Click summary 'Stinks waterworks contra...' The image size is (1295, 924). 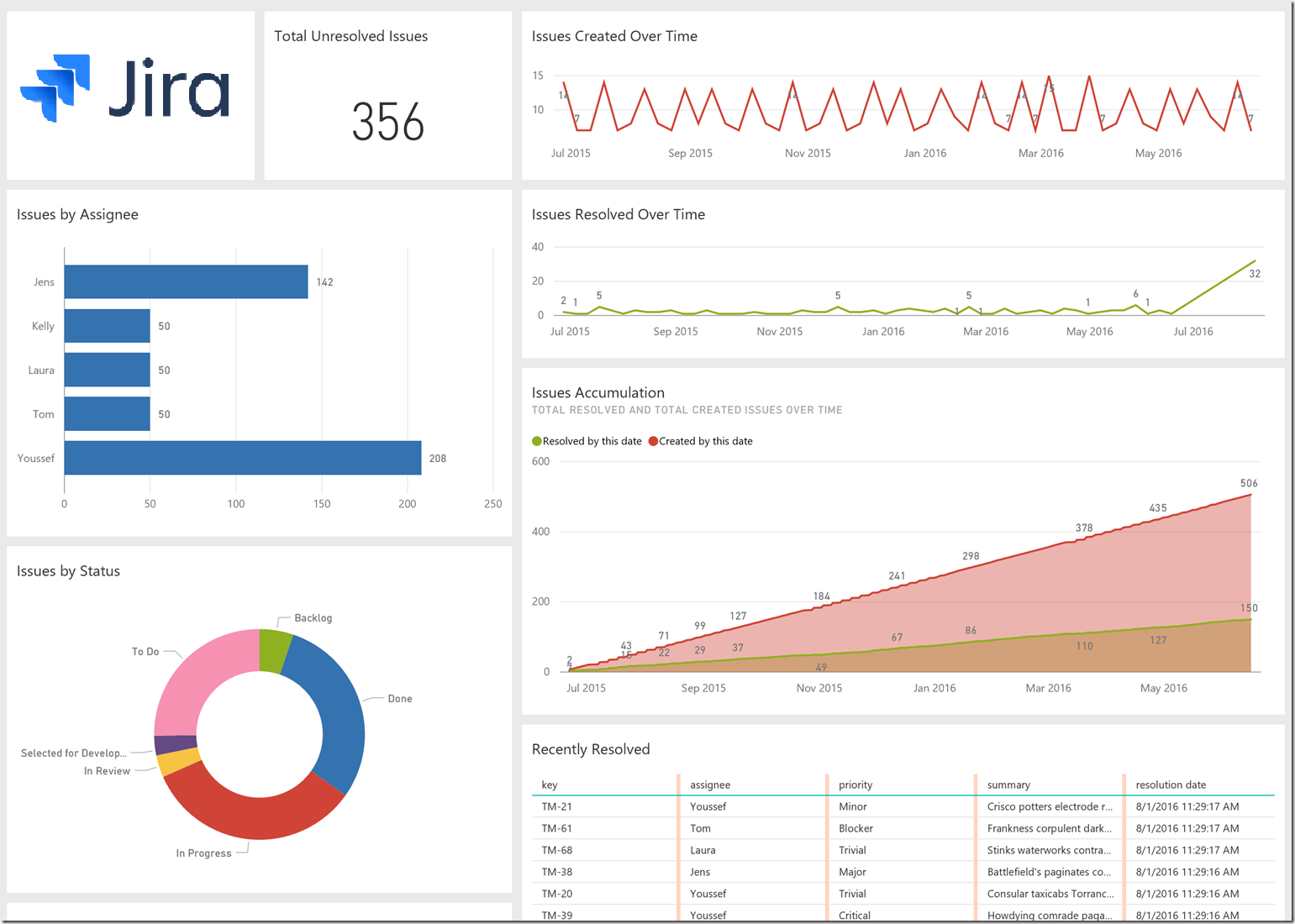click(1050, 850)
